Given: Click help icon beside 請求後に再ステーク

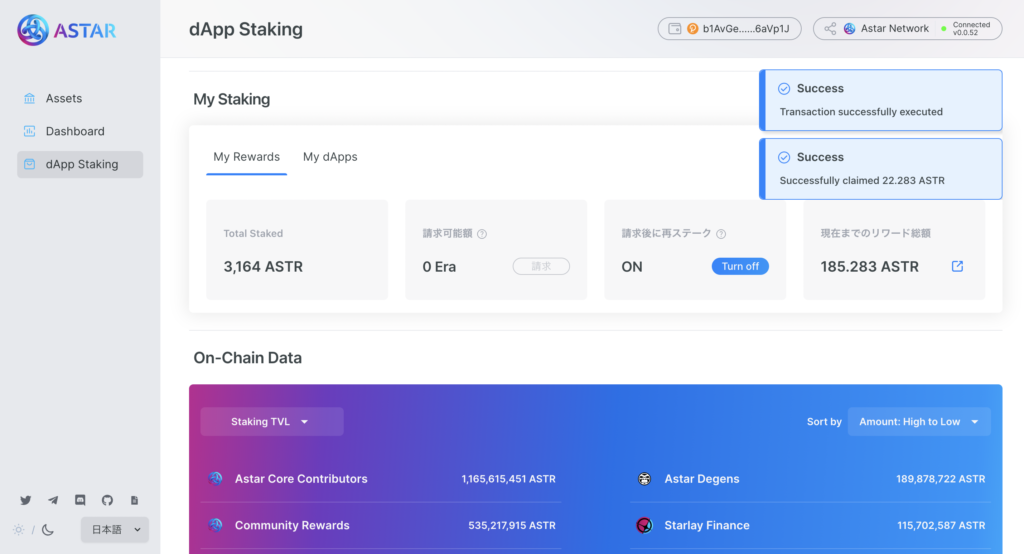Looking at the screenshot, I should click(721, 234).
